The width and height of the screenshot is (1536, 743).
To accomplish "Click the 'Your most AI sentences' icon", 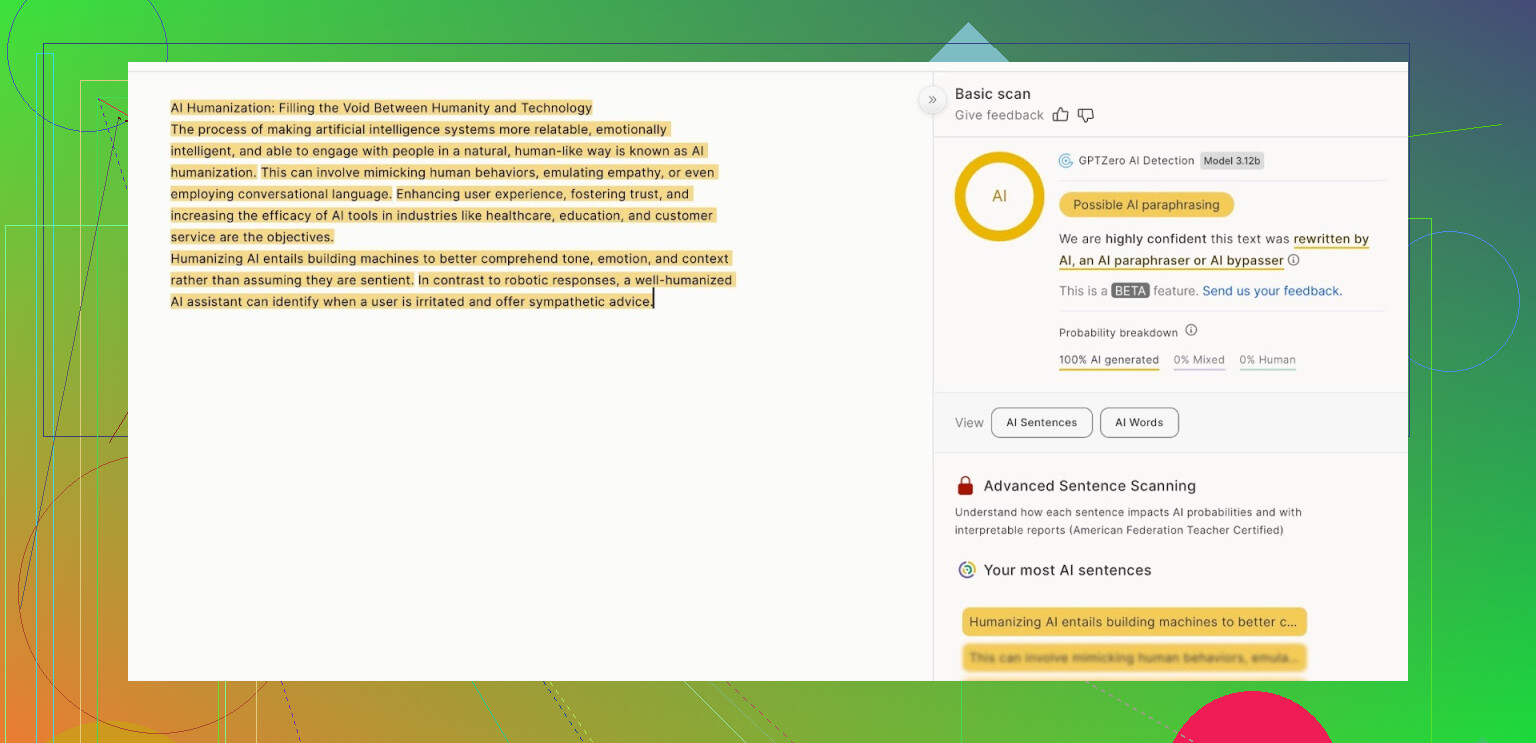I will coord(966,570).
